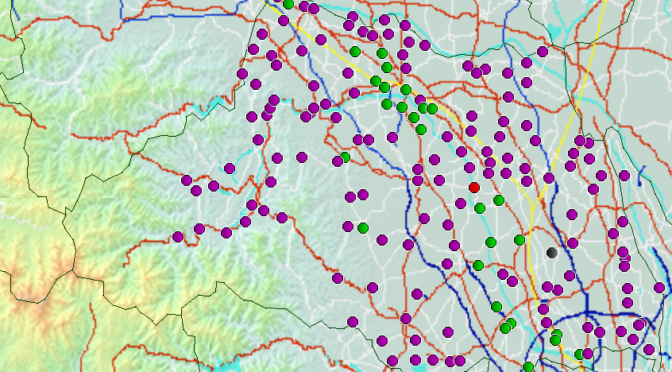Click the westernmost purple station marker
This screenshot has width=672, height=372.
coord(178,236)
